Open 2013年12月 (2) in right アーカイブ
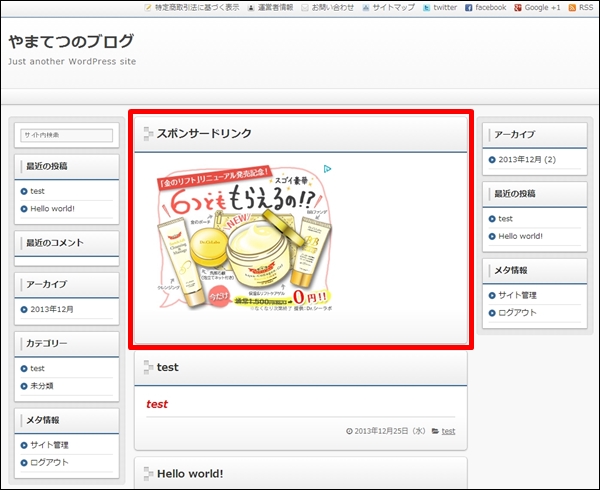This screenshot has height=490, width=600. point(527,160)
